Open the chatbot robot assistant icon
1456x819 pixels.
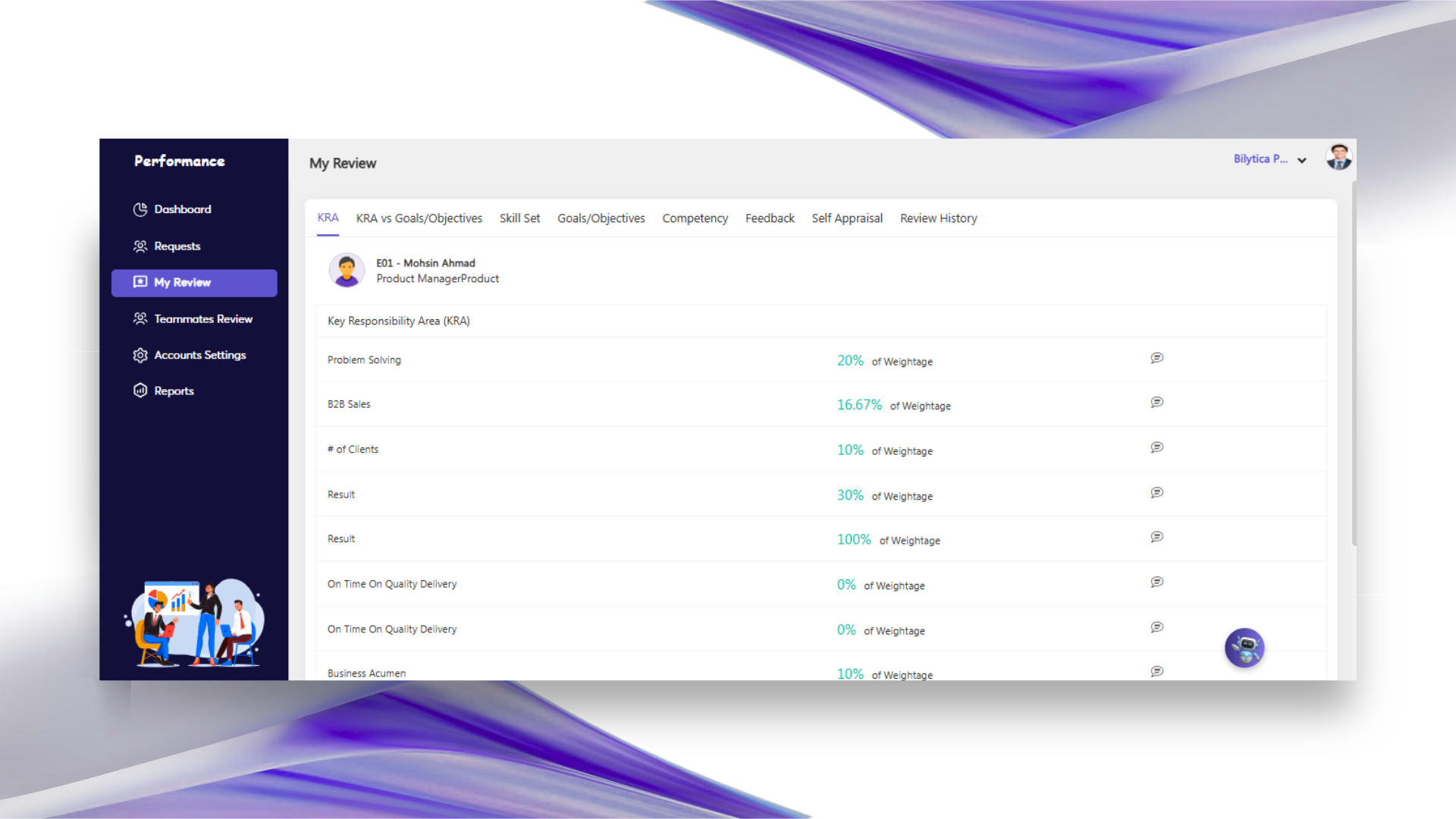point(1244,648)
